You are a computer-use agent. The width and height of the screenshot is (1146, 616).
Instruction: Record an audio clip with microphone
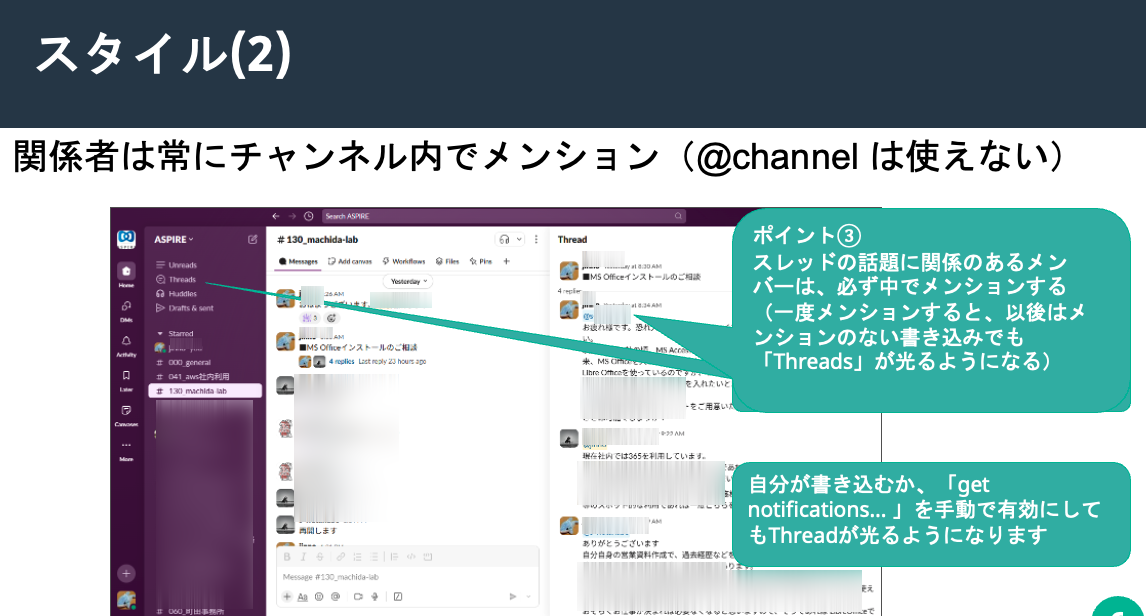tap(374, 596)
